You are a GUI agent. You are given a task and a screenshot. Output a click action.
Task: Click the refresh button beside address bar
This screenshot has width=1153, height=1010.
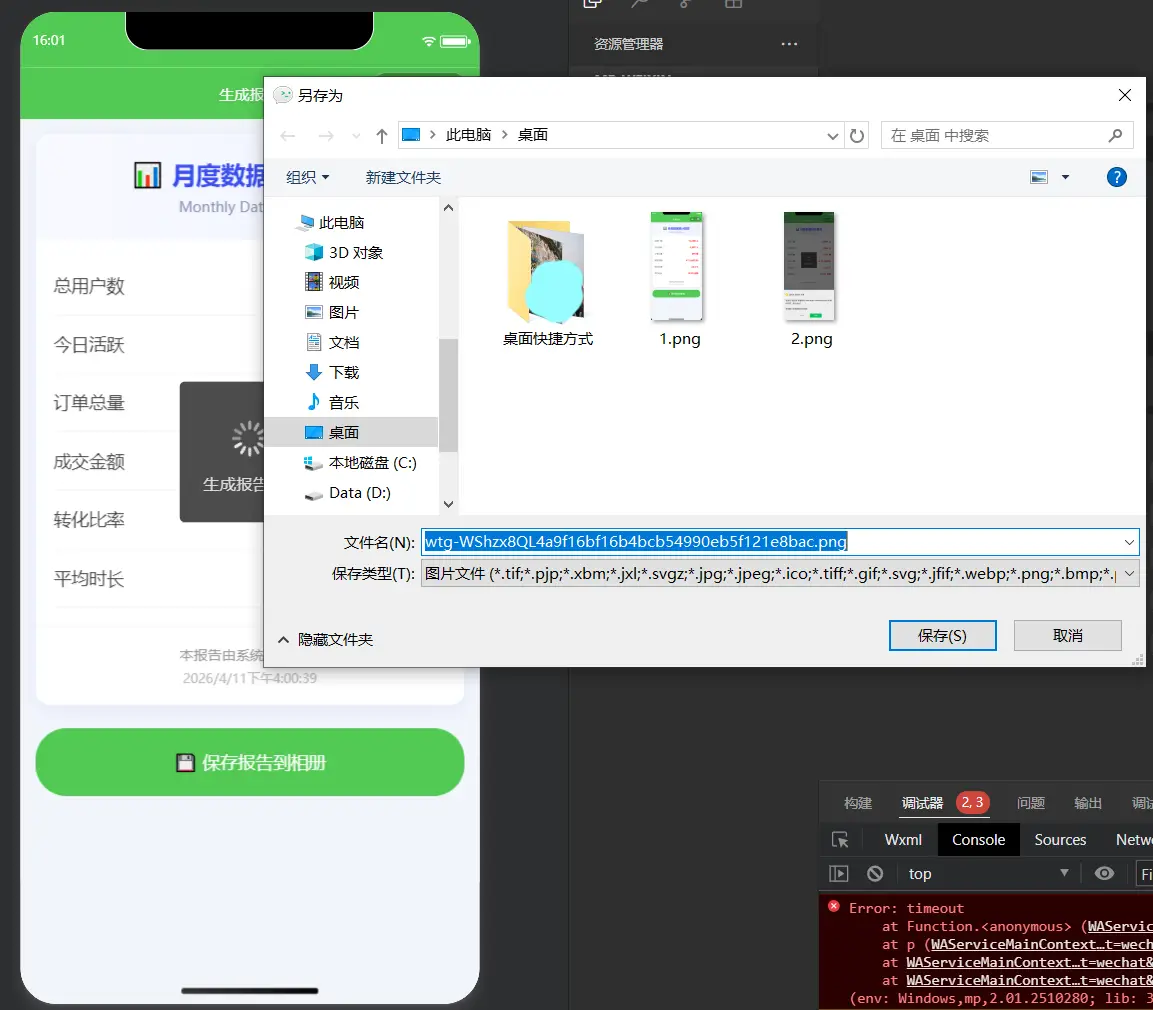pos(857,136)
